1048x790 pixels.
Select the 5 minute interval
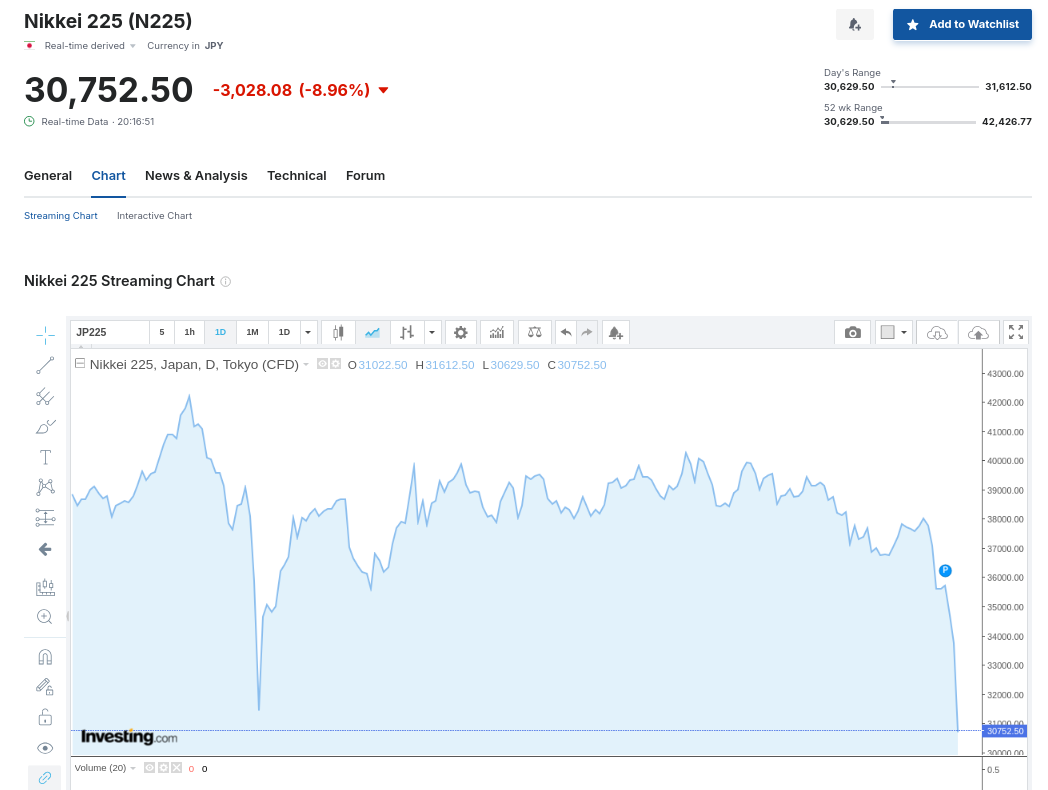click(x=162, y=332)
